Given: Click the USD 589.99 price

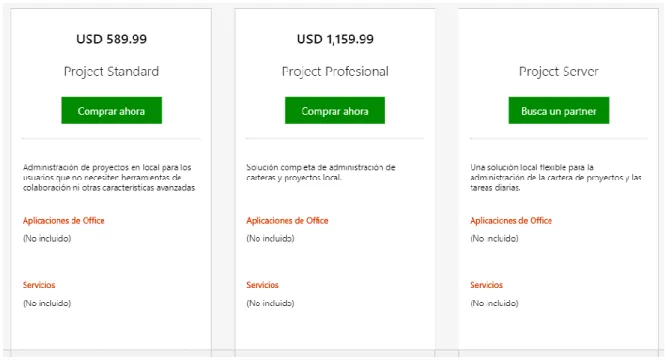Looking at the screenshot, I should (112, 39).
